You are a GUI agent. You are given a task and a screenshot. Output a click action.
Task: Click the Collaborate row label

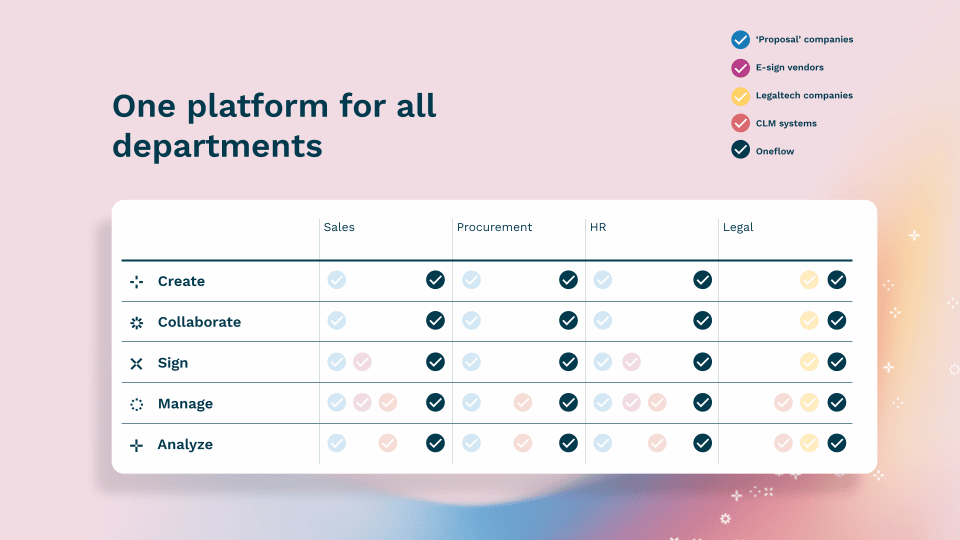199,322
